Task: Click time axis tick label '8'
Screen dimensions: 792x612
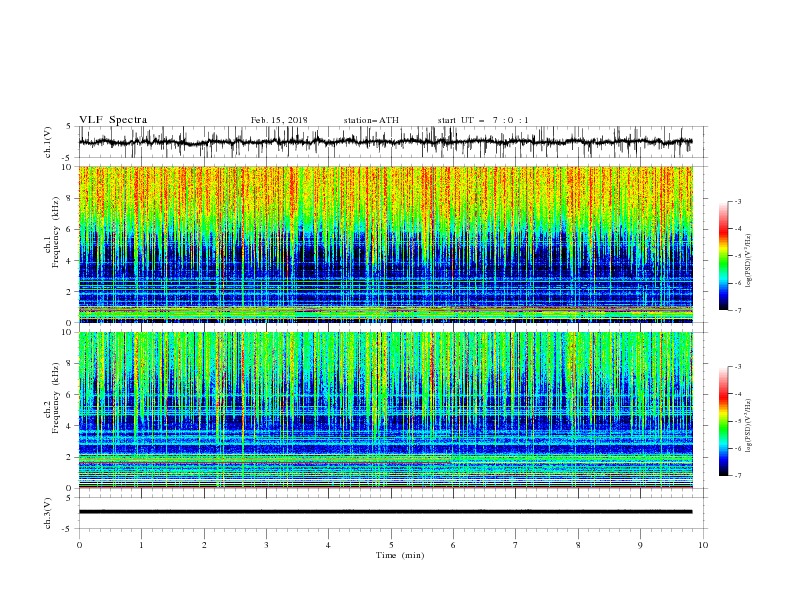Action: coord(578,545)
